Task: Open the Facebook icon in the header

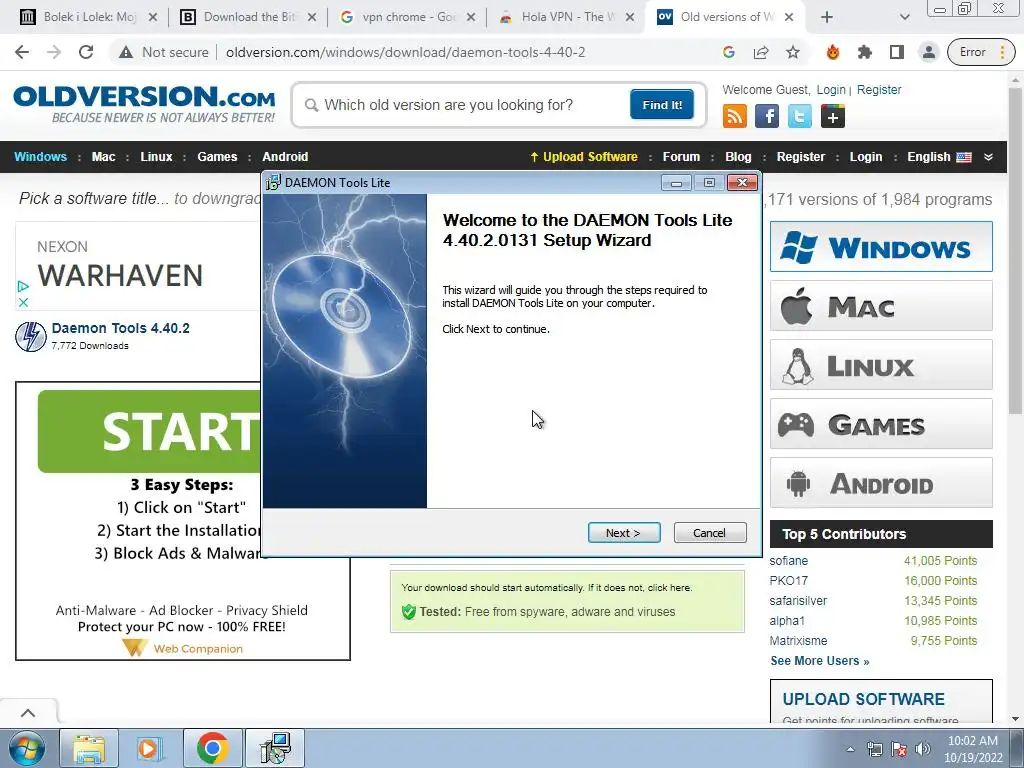Action: (x=767, y=117)
